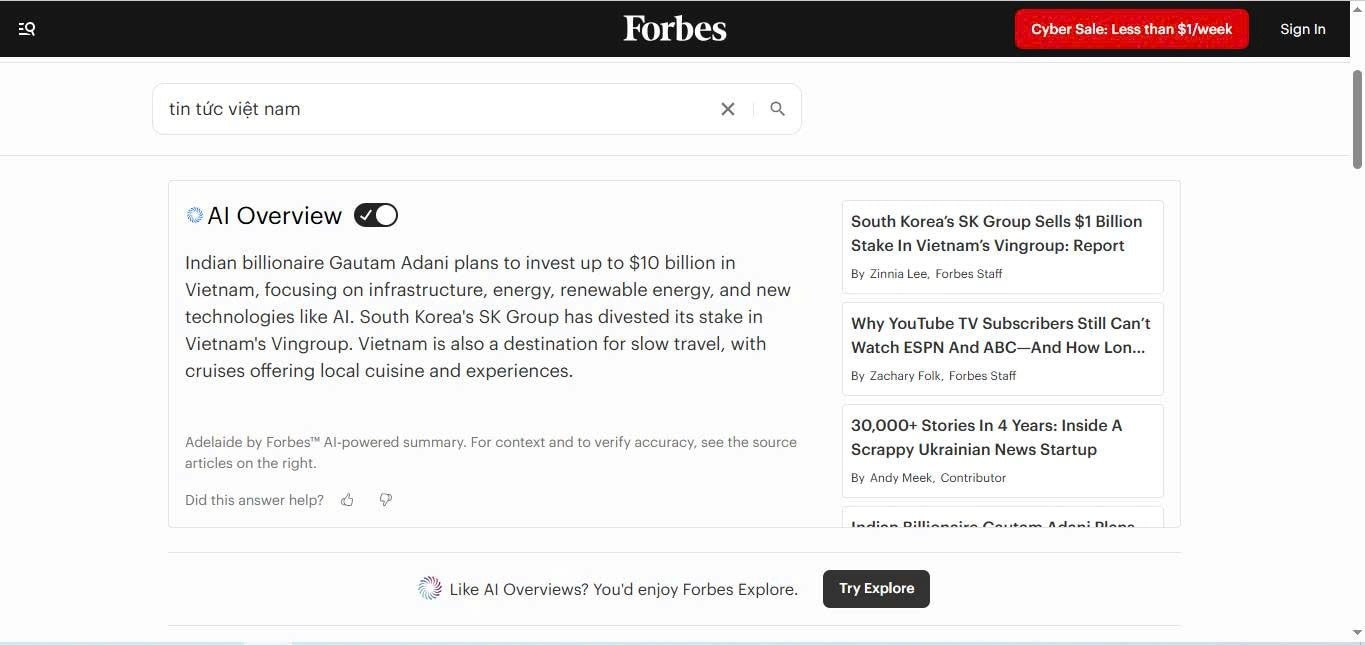The height and width of the screenshot is (645, 1365).
Task: Go to homepage via Forbes logo
Action: 675,29
